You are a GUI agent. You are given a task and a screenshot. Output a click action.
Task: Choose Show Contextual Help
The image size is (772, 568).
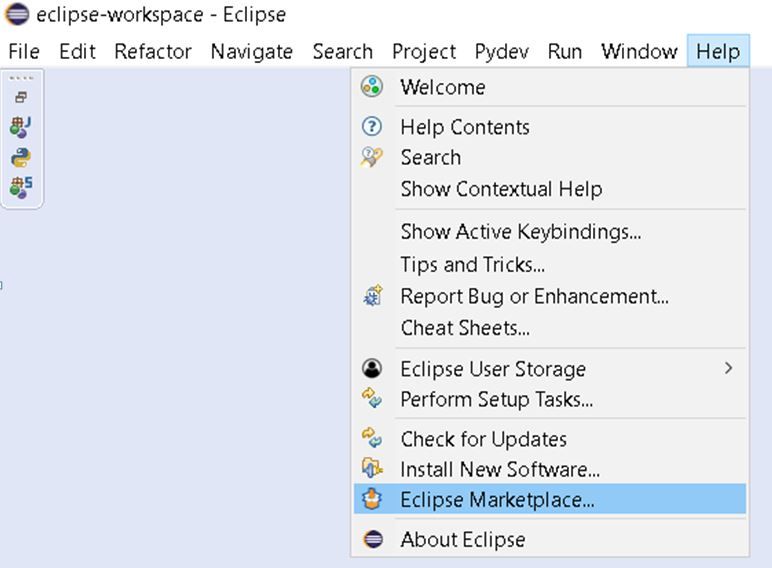point(550,189)
